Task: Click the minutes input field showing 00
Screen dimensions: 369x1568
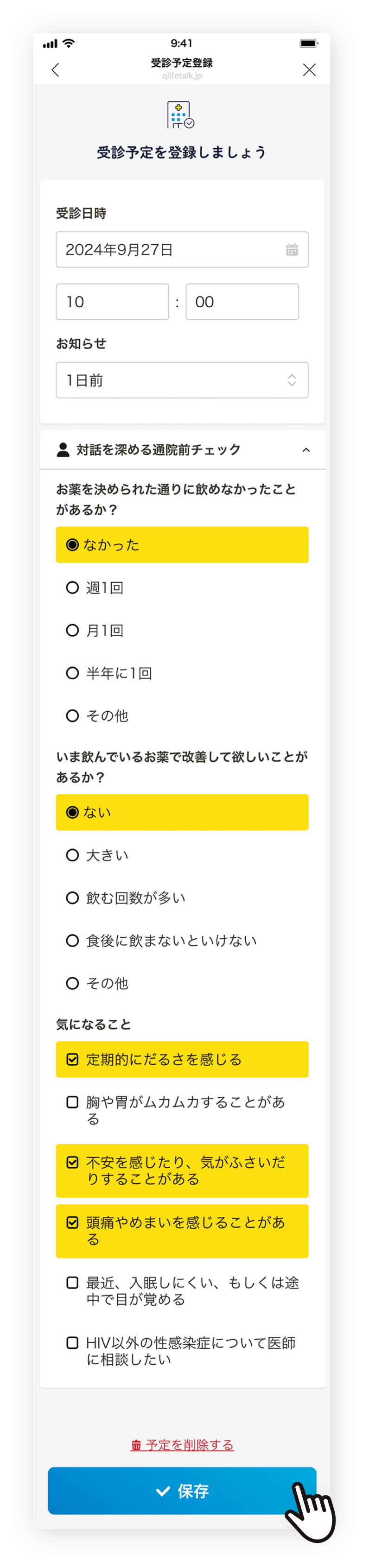Action: pyautogui.click(x=242, y=302)
